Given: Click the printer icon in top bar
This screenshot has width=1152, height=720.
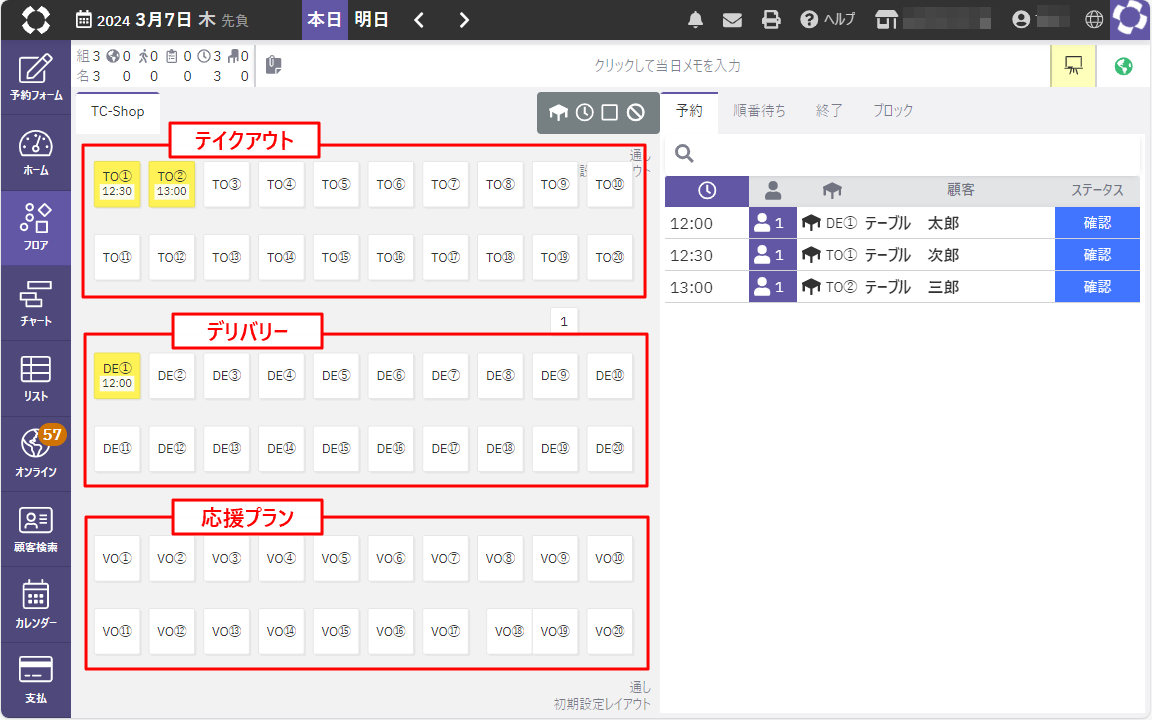Looking at the screenshot, I should click(770, 20).
